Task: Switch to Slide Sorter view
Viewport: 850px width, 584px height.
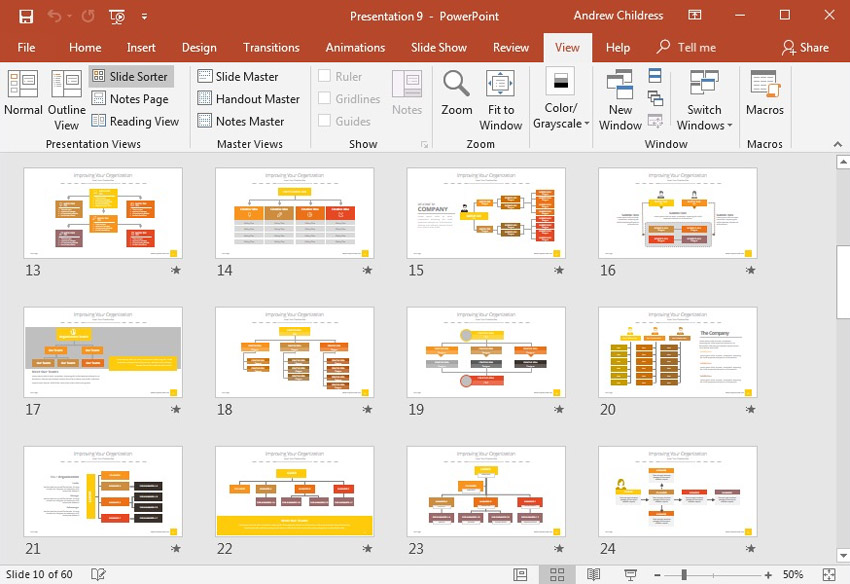Action: point(131,76)
